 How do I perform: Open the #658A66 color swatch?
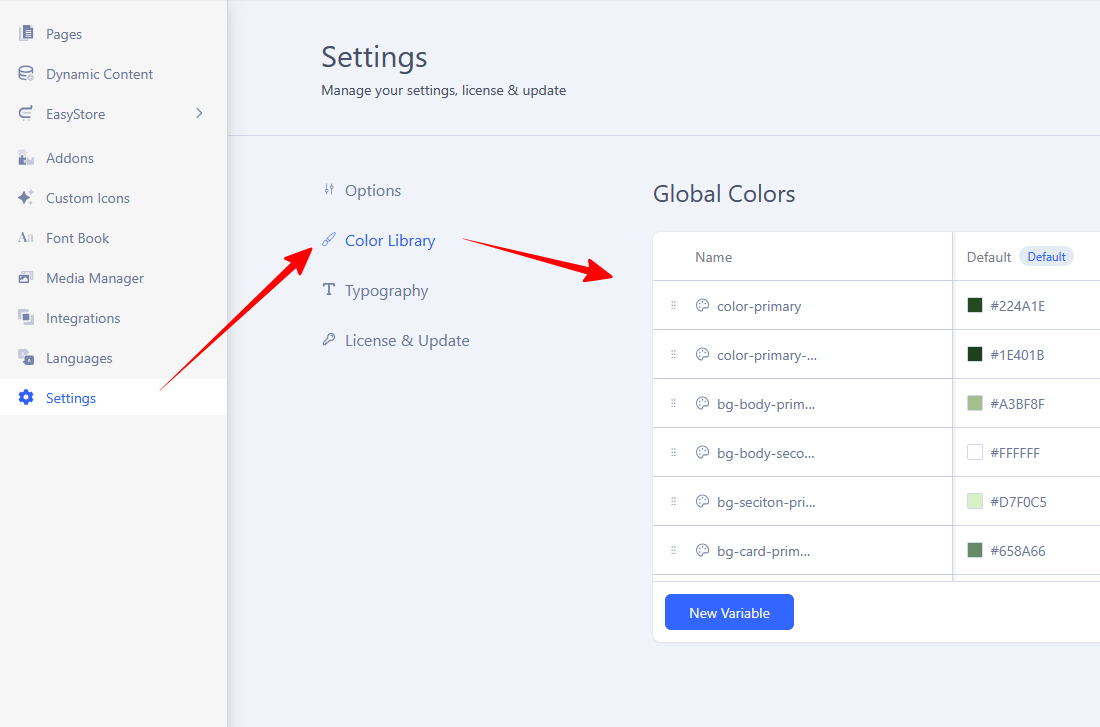click(x=975, y=550)
